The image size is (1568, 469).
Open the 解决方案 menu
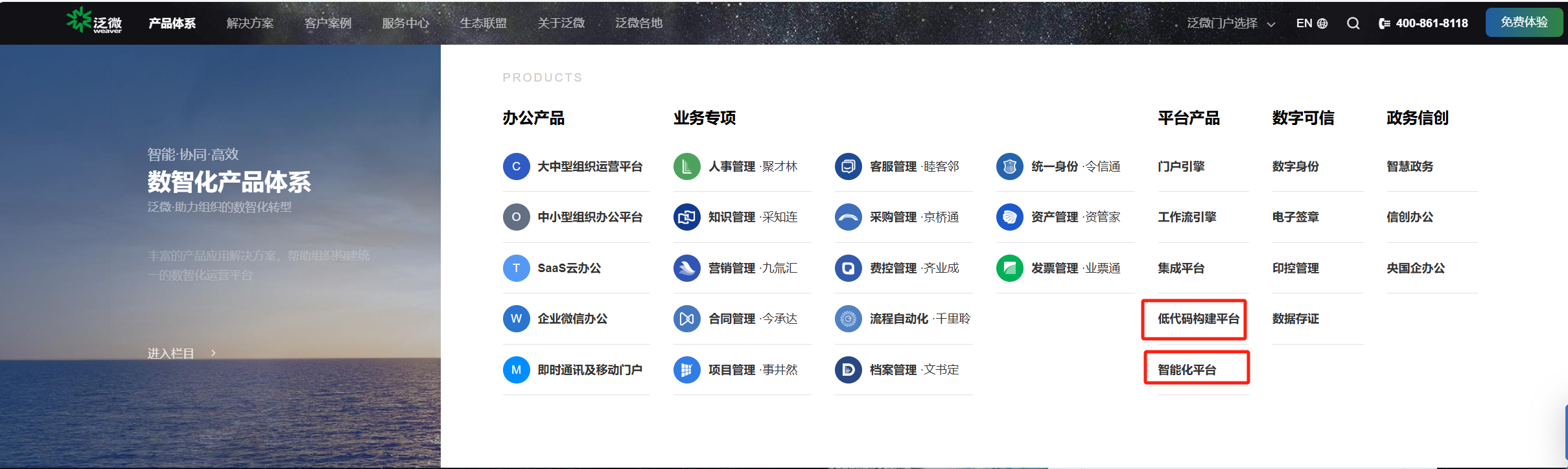click(250, 23)
